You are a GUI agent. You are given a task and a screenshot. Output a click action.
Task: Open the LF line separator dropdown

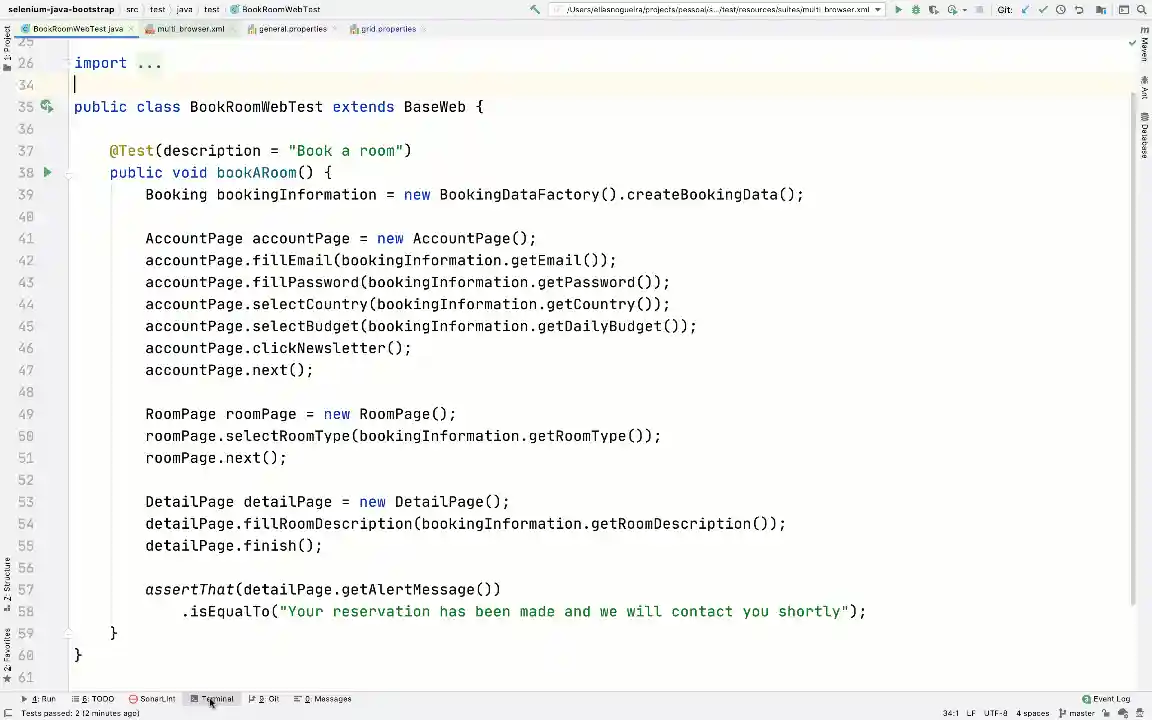click(971, 712)
